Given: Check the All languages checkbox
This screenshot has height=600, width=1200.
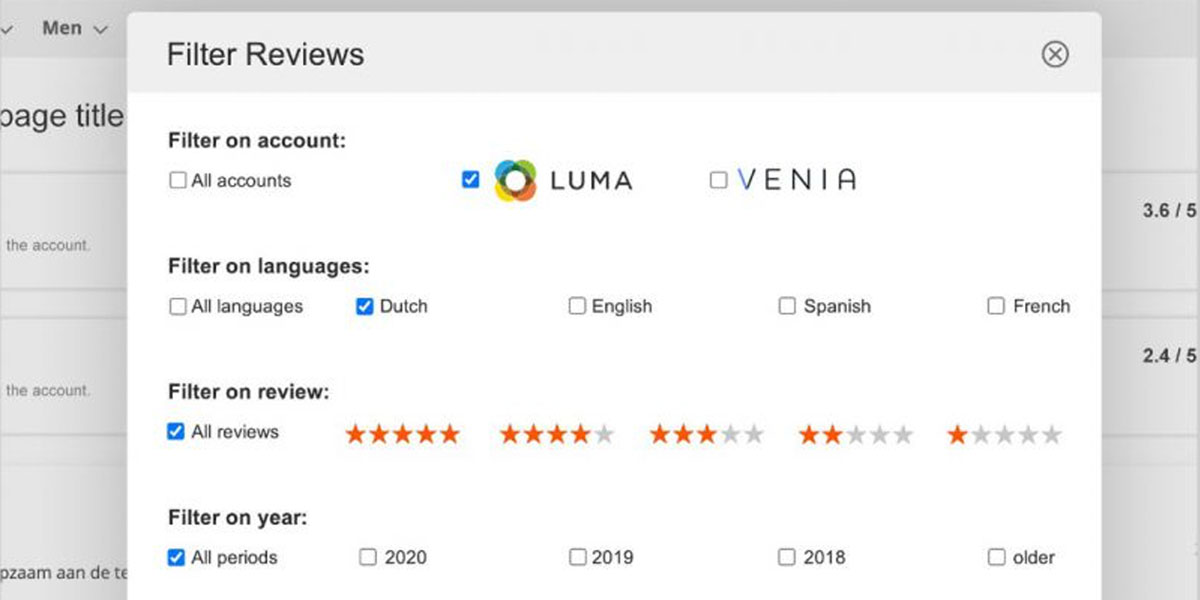Looking at the screenshot, I should tap(177, 306).
